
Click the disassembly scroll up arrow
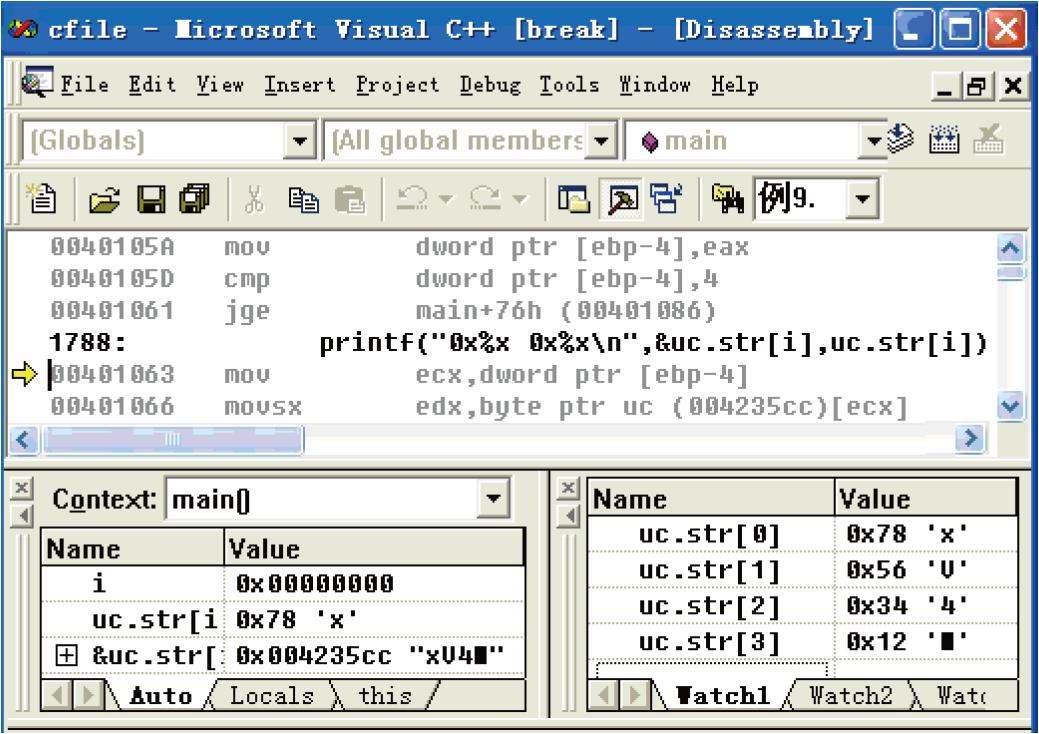pyautogui.click(x=1010, y=248)
